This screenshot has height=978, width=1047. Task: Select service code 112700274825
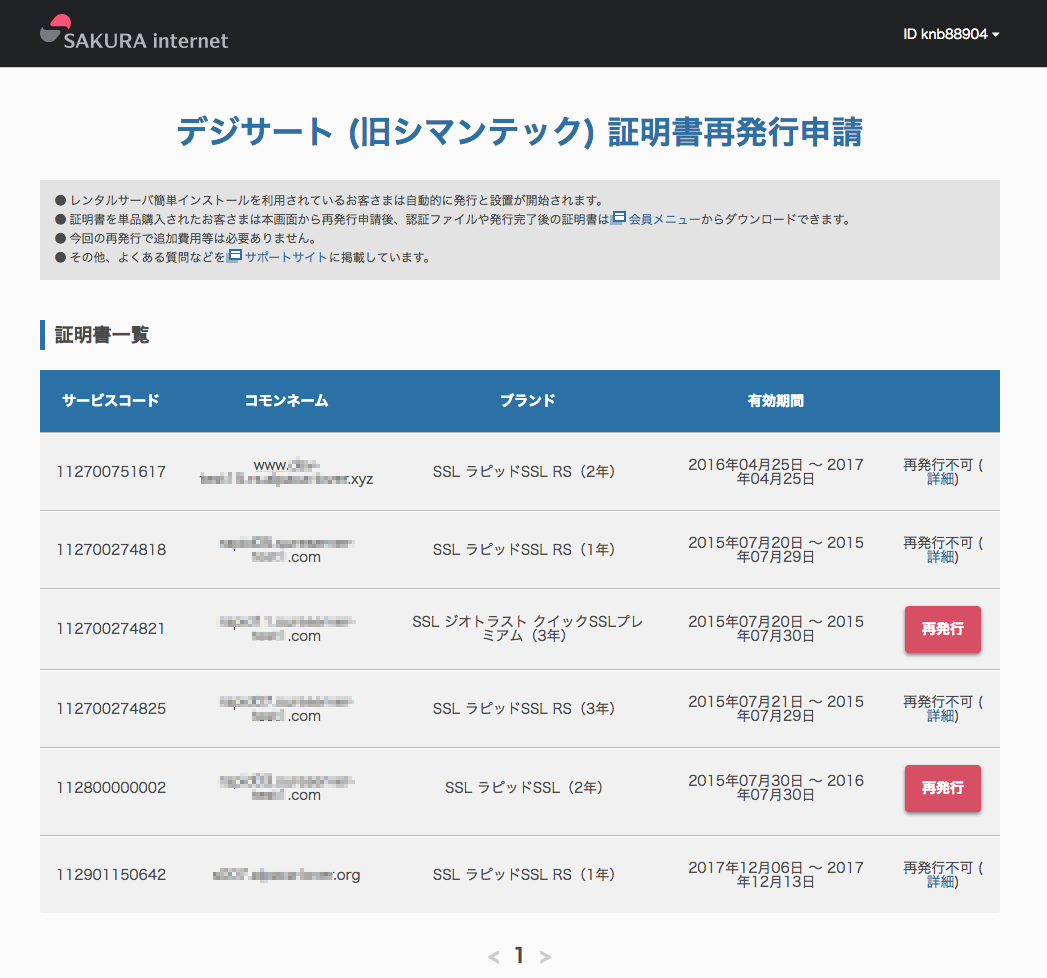(x=111, y=708)
